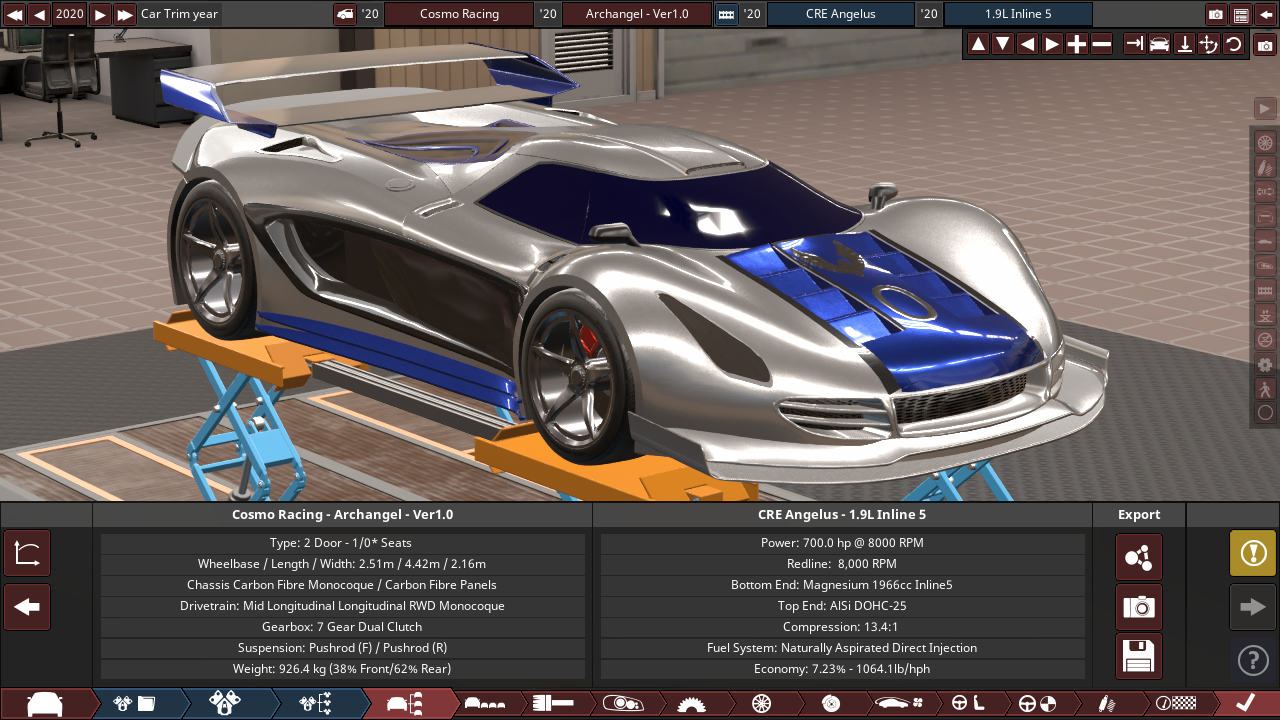Open the car trim overview tab
Screen dimensions: 1280x720
click(407, 704)
